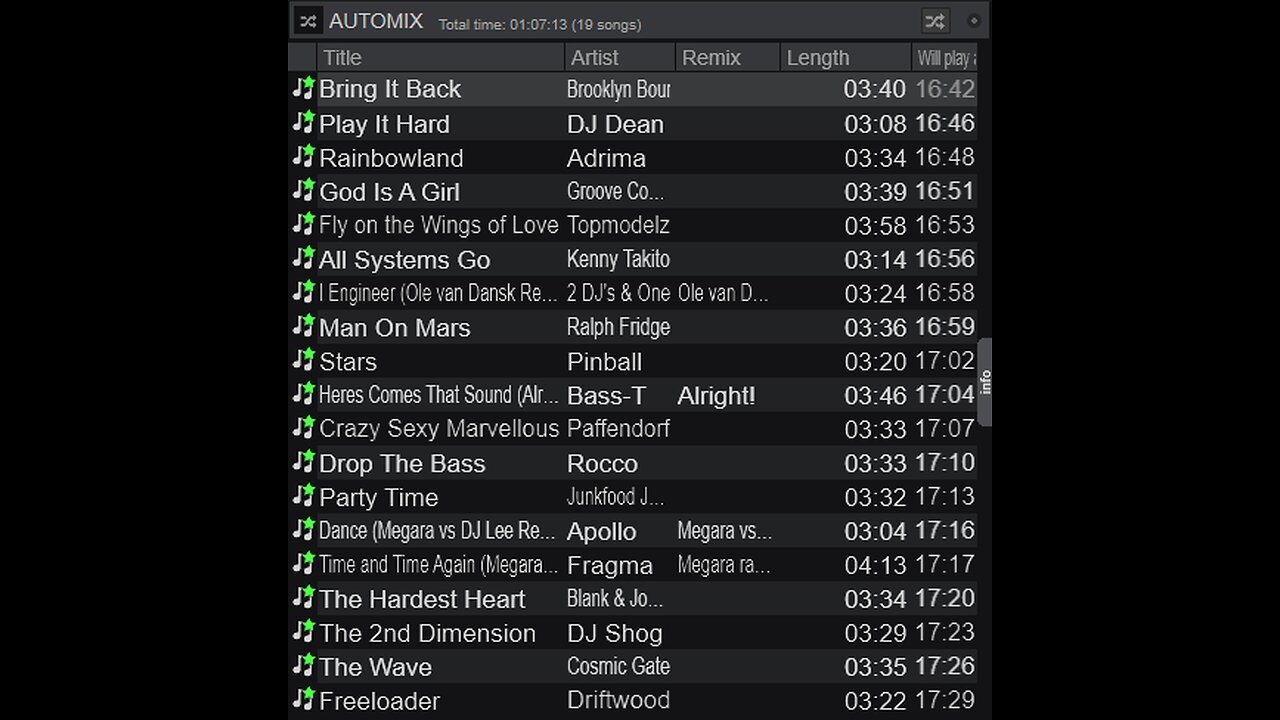Click the music note icon for Freeloader
1280x720 pixels.
point(303,700)
